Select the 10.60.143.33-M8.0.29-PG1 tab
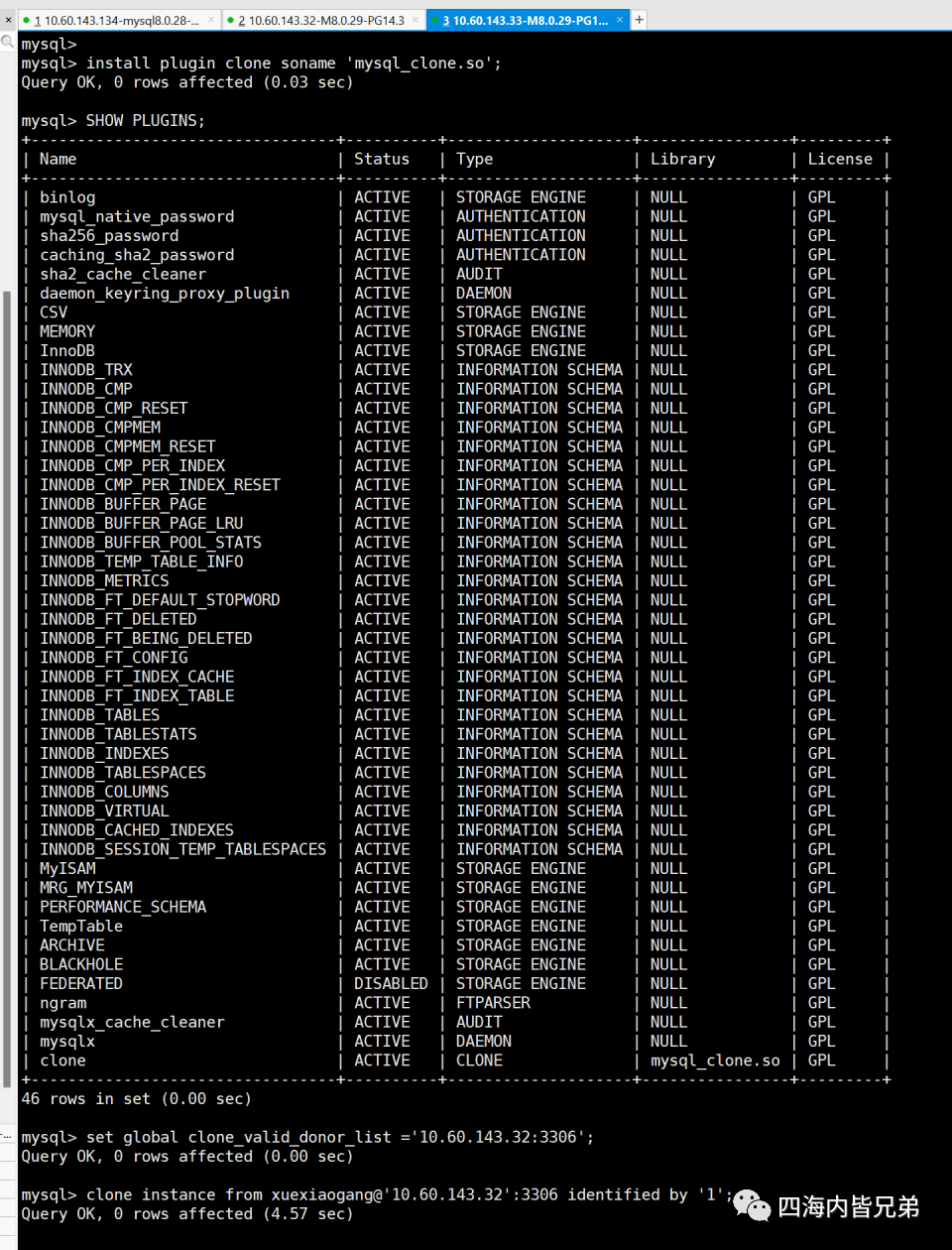Image resolution: width=952 pixels, height=1250 pixels. point(529,20)
